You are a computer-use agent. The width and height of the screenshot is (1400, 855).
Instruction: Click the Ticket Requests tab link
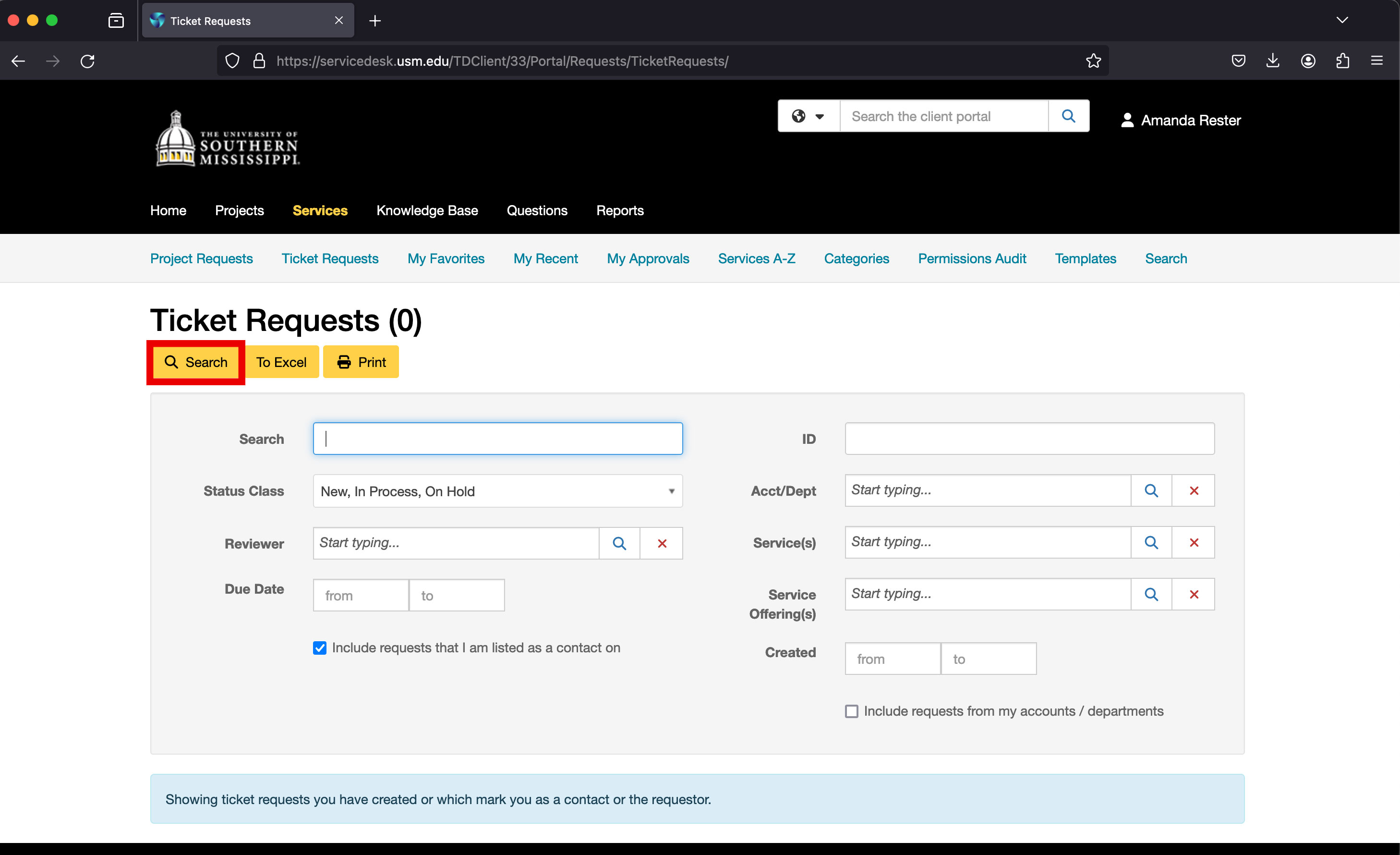[x=330, y=259]
